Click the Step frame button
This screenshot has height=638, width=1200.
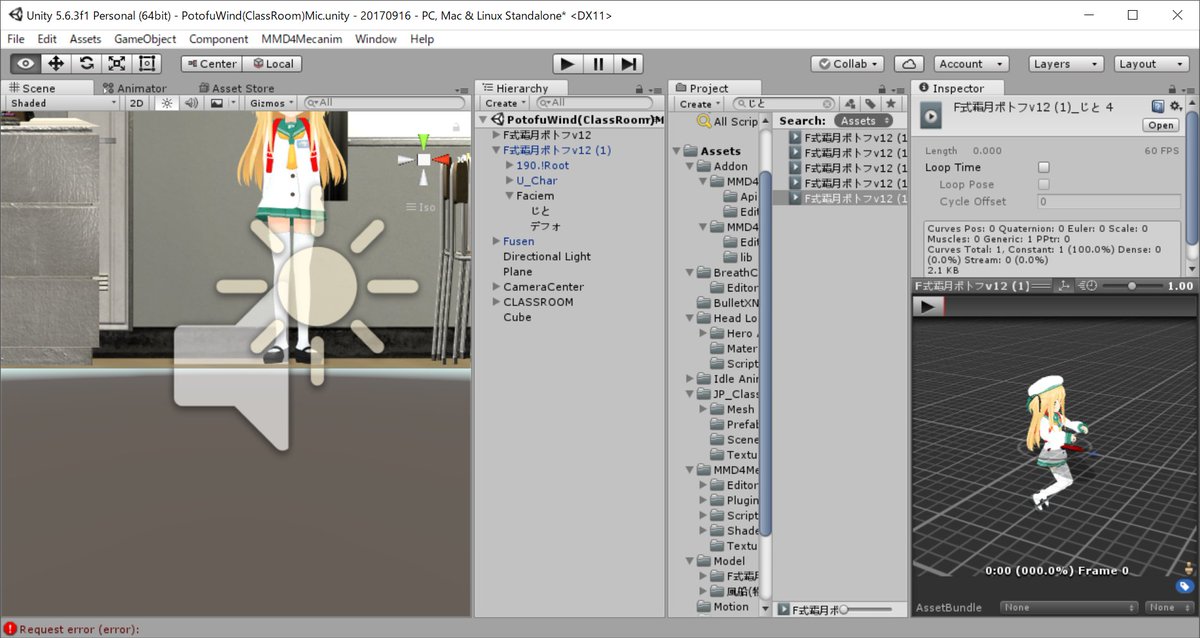point(628,63)
